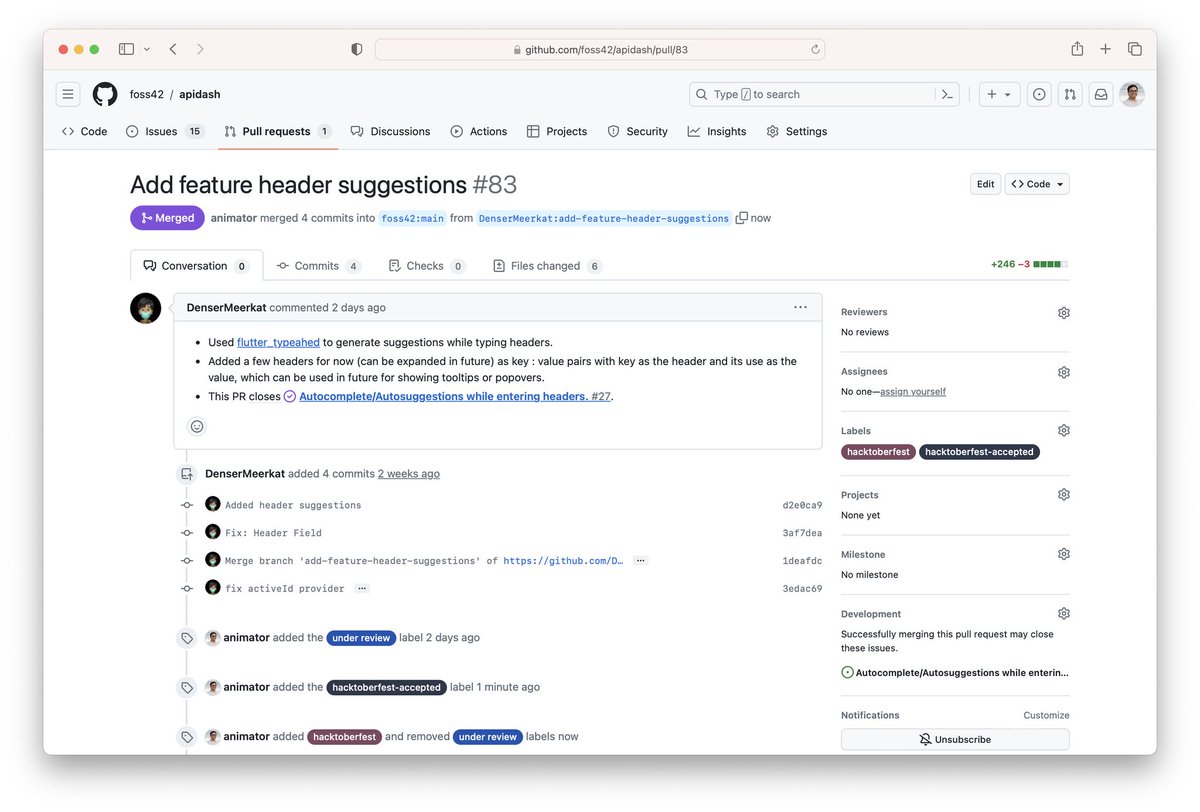This screenshot has height=812, width=1200.
Task: Copy the head branch name icon
Action: [x=741, y=218]
